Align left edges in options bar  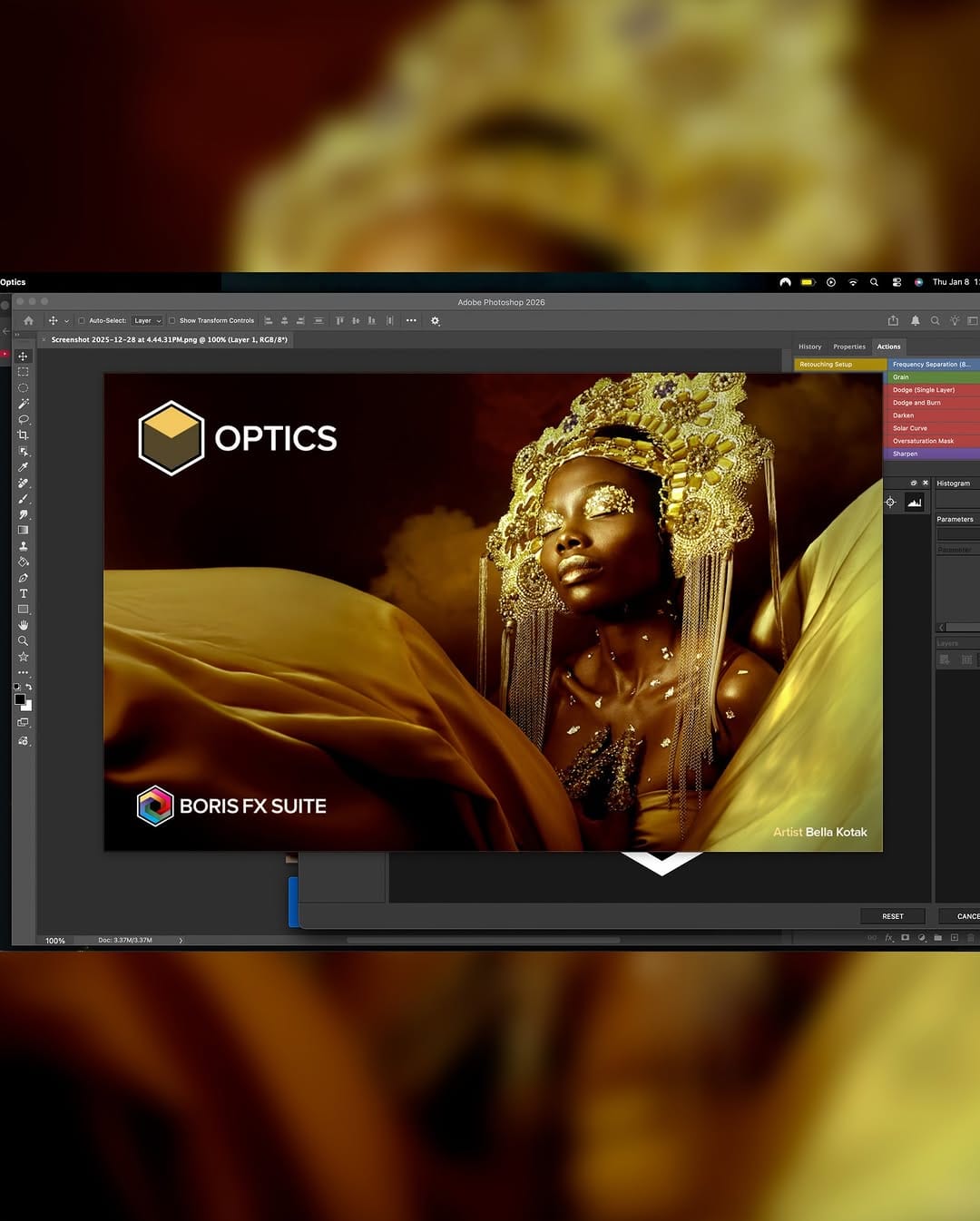tap(269, 320)
